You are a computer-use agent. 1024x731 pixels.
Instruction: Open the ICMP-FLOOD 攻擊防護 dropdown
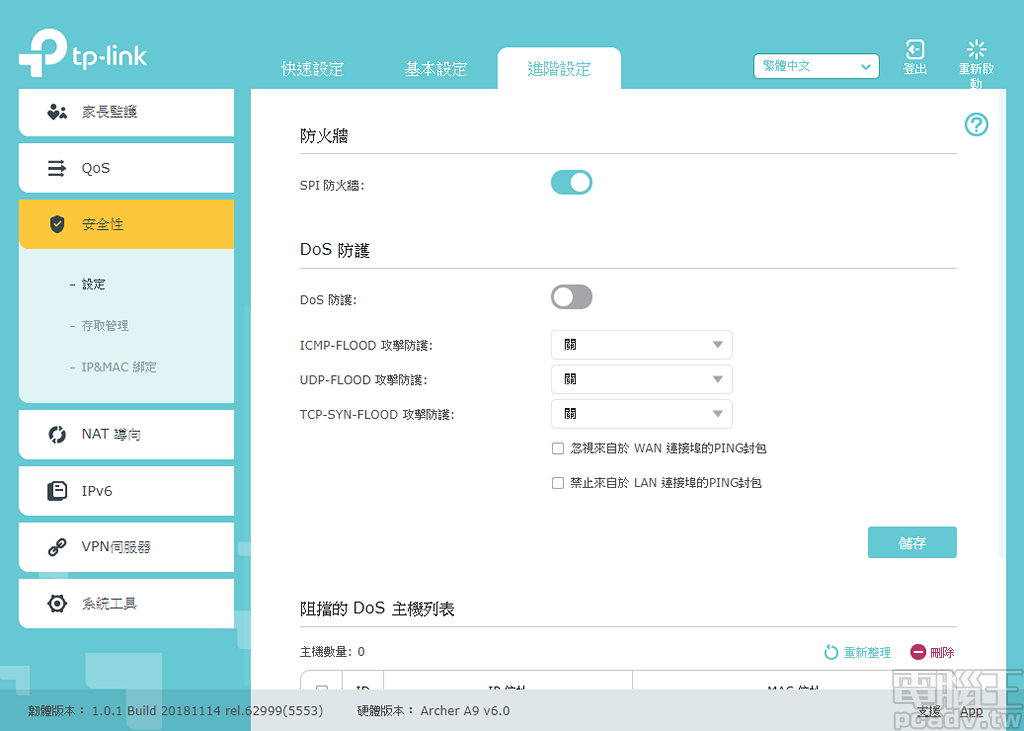click(x=641, y=344)
